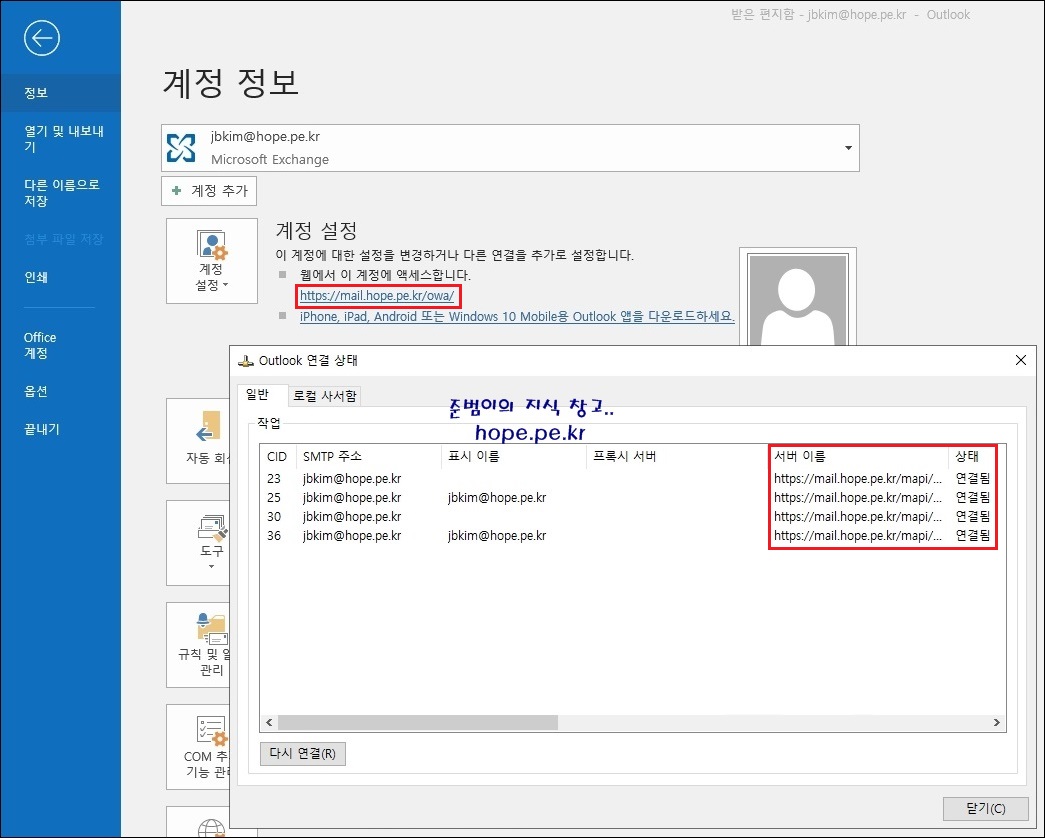1045x838 pixels.
Task: Open the Outlook mobile app download link
Action: coord(517,317)
